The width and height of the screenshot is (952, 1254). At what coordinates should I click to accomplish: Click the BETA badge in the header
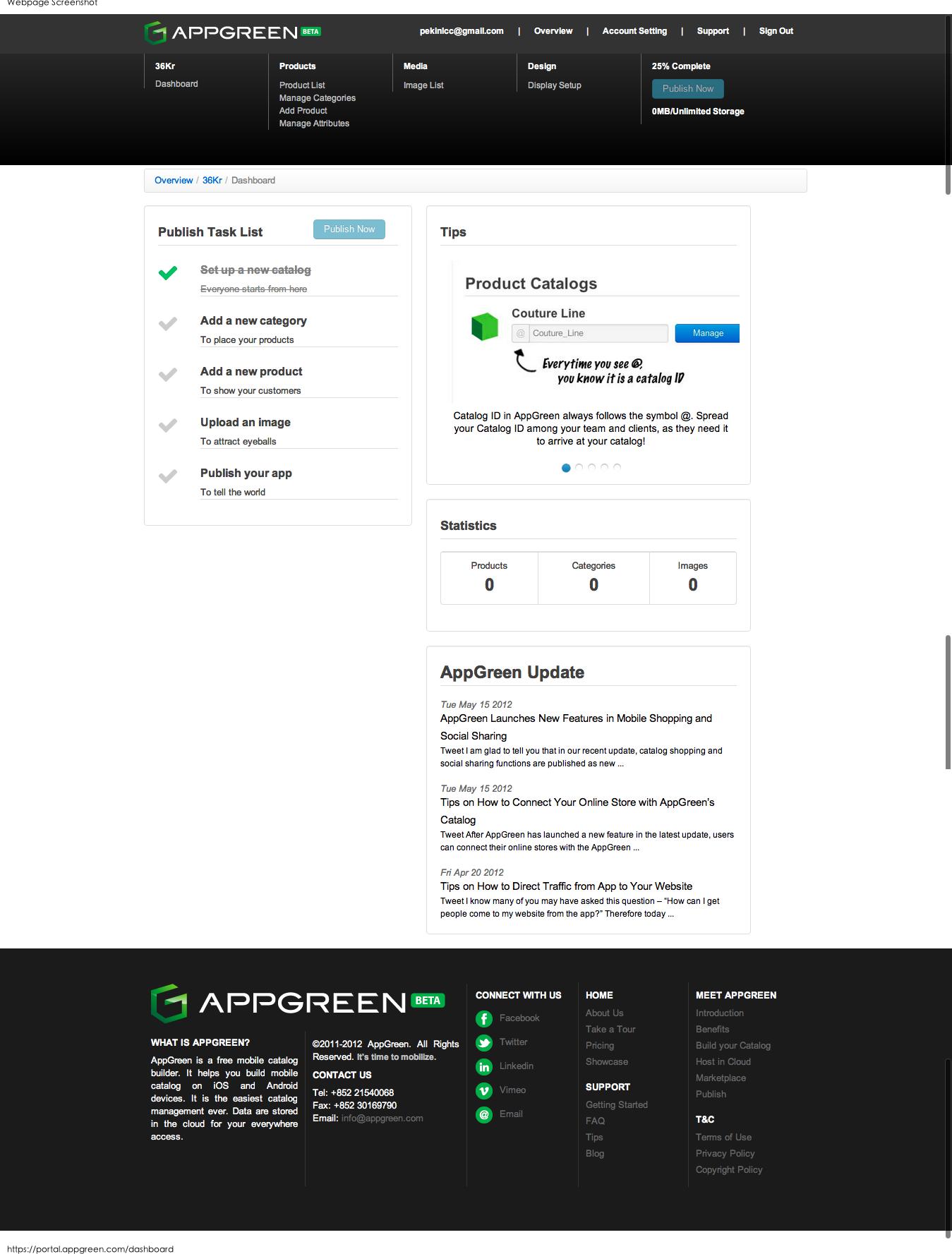pyautogui.click(x=311, y=32)
